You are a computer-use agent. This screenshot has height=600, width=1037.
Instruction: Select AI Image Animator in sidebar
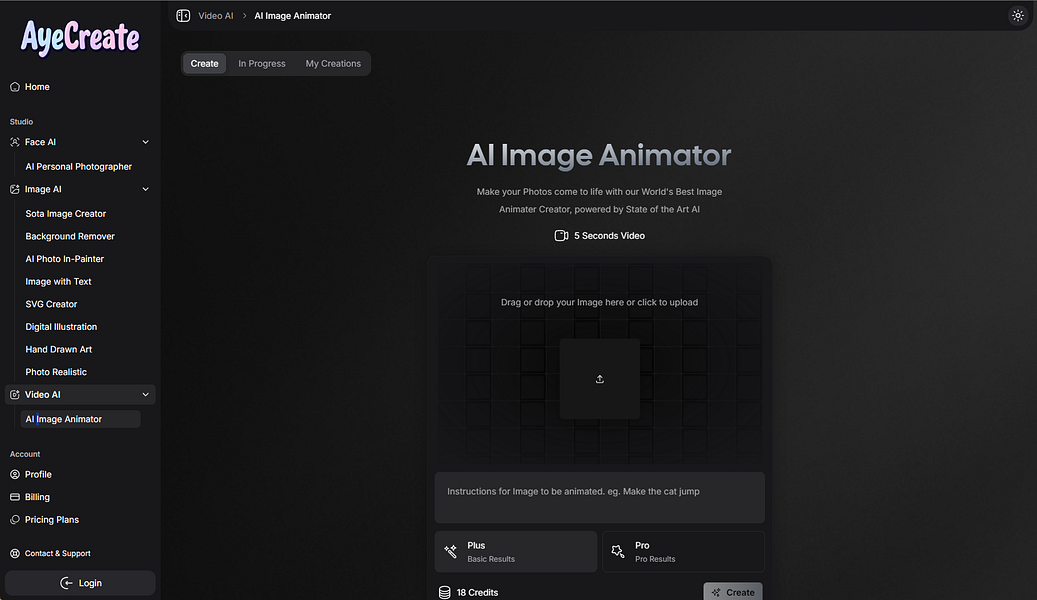(80, 419)
